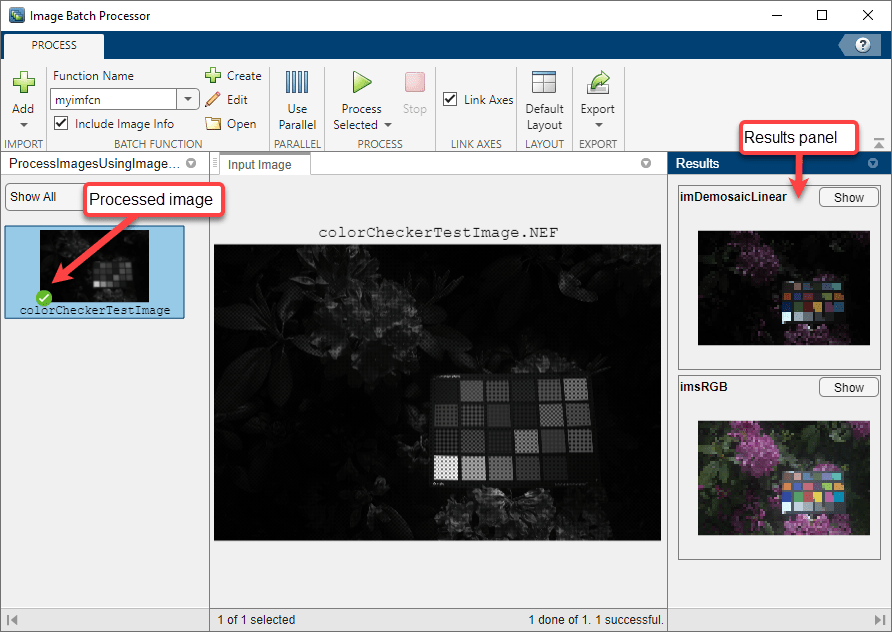Select the colorCheckerTestImage thumbnail
The width and height of the screenshot is (892, 632).
point(94,267)
